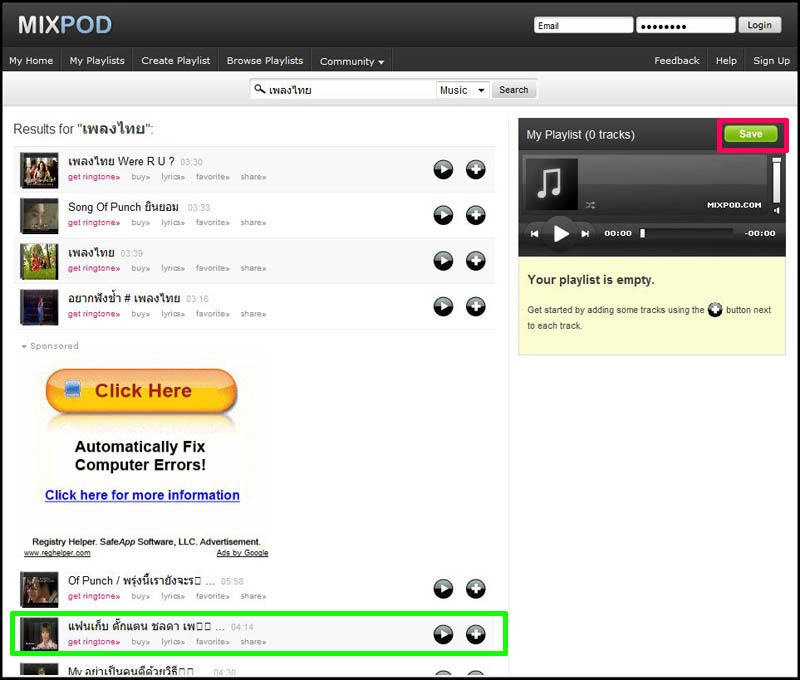Open My Playlists
The image size is (800, 680).
point(97,61)
